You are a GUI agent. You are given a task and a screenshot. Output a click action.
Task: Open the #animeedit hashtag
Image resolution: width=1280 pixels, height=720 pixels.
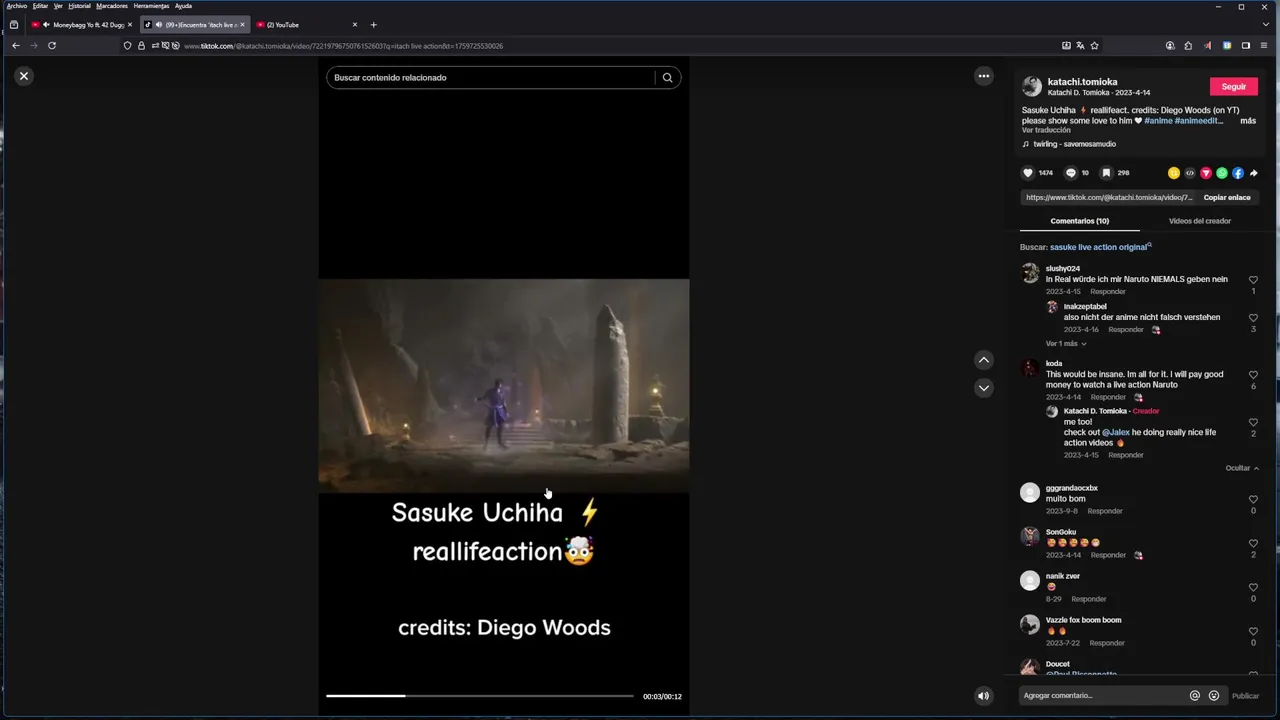[1198, 121]
